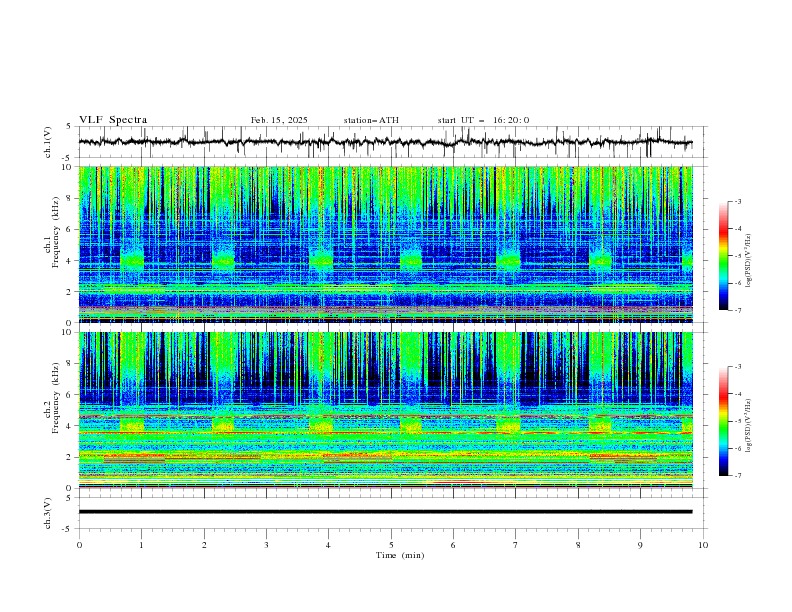The image size is (792, 612).
Task: Click the '10' tick on the time axis
Action: pos(703,545)
